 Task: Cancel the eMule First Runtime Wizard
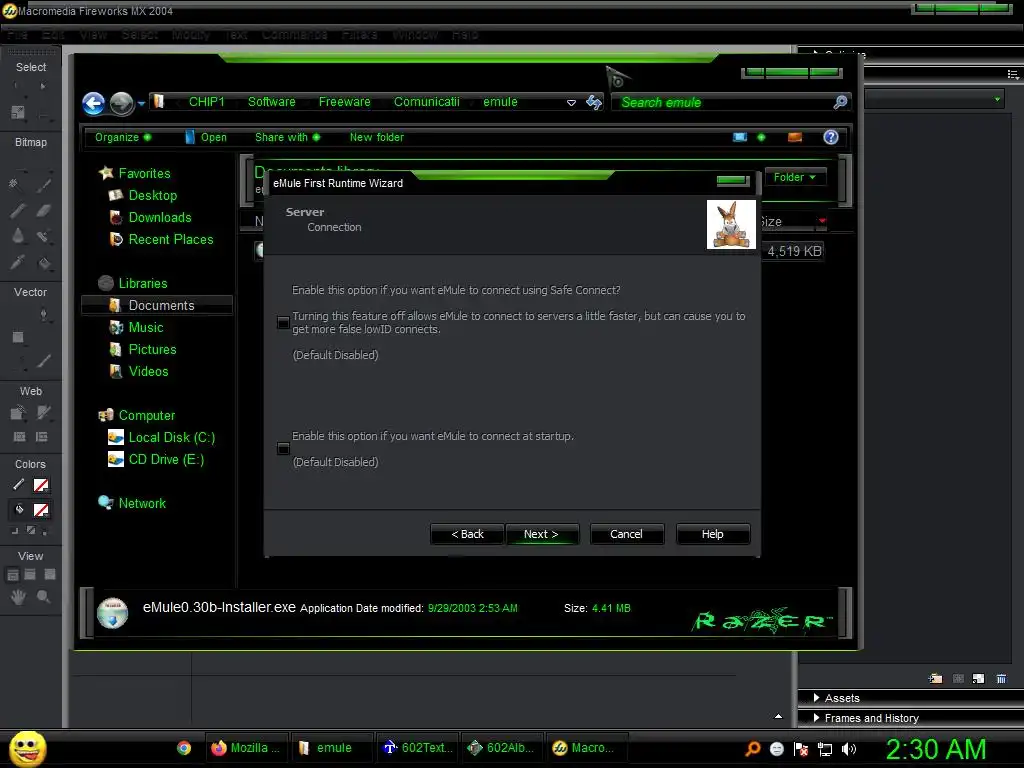pyautogui.click(x=626, y=534)
